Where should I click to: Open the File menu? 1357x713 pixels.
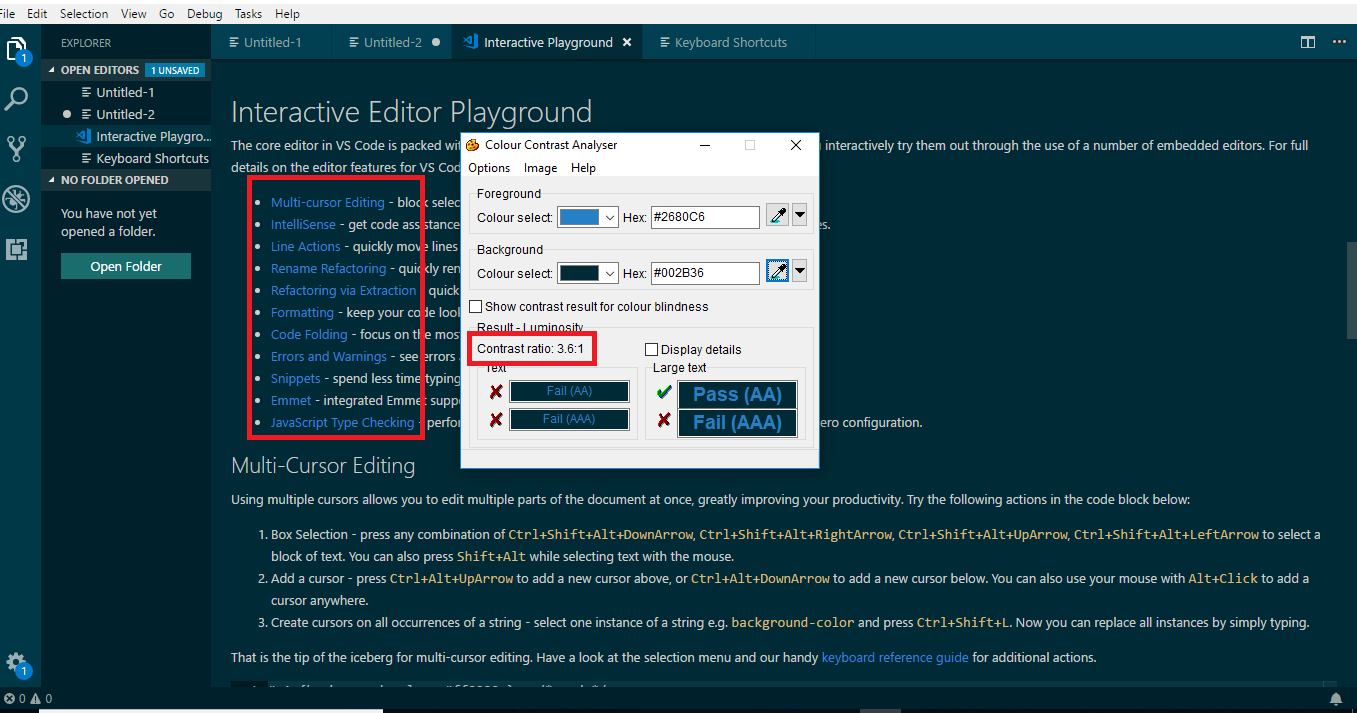click(7, 14)
